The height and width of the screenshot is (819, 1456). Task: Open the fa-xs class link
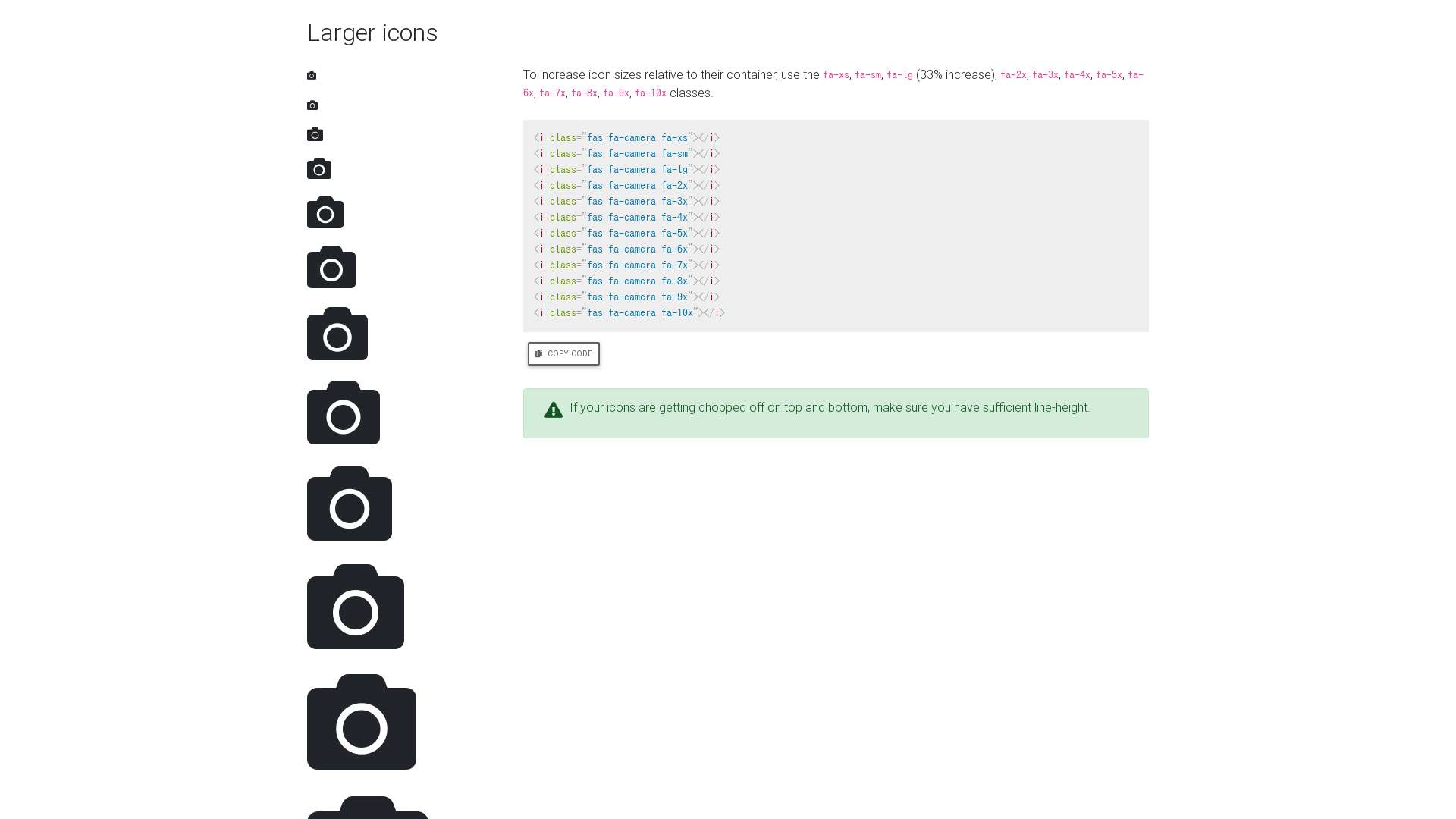(x=836, y=75)
